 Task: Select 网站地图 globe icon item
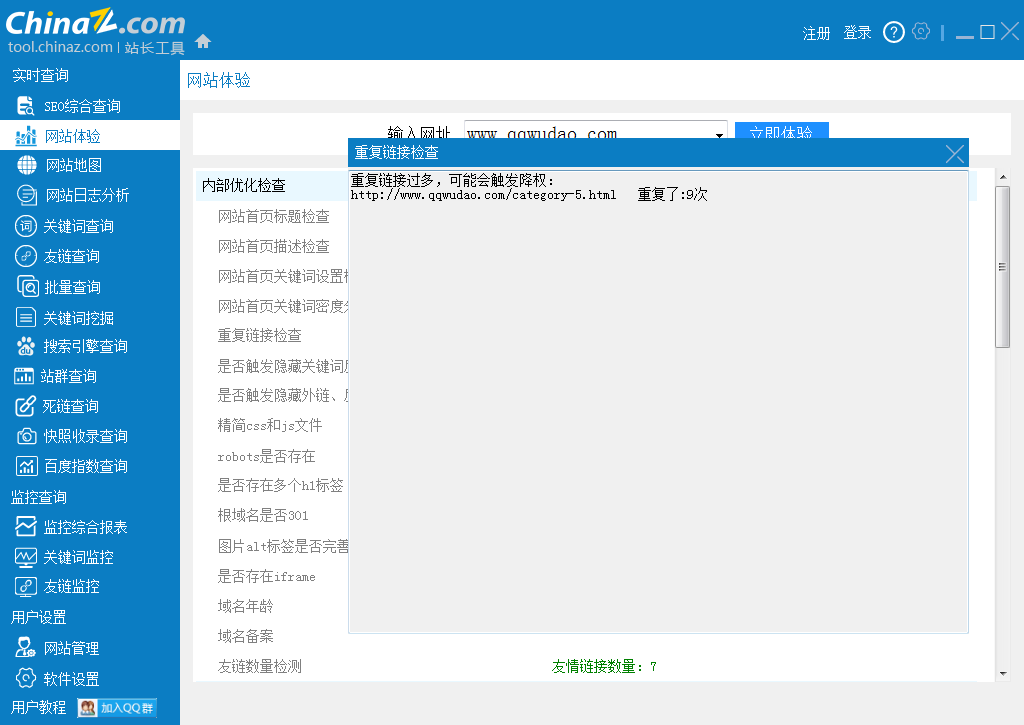(73, 165)
